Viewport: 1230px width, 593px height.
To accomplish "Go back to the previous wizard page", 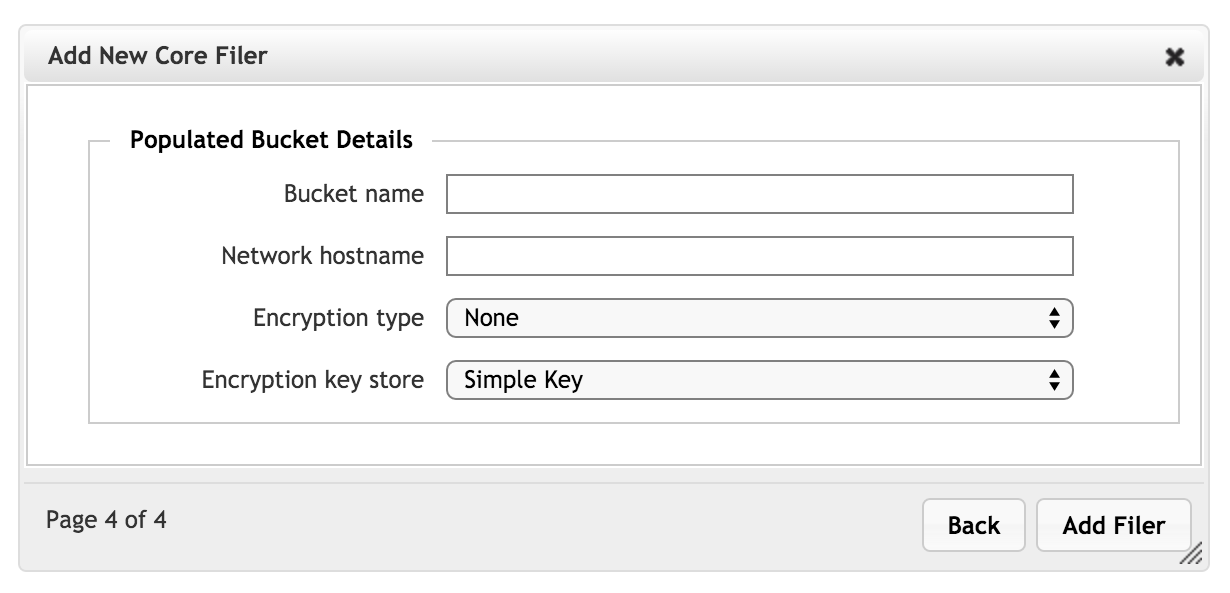I will pos(973,525).
